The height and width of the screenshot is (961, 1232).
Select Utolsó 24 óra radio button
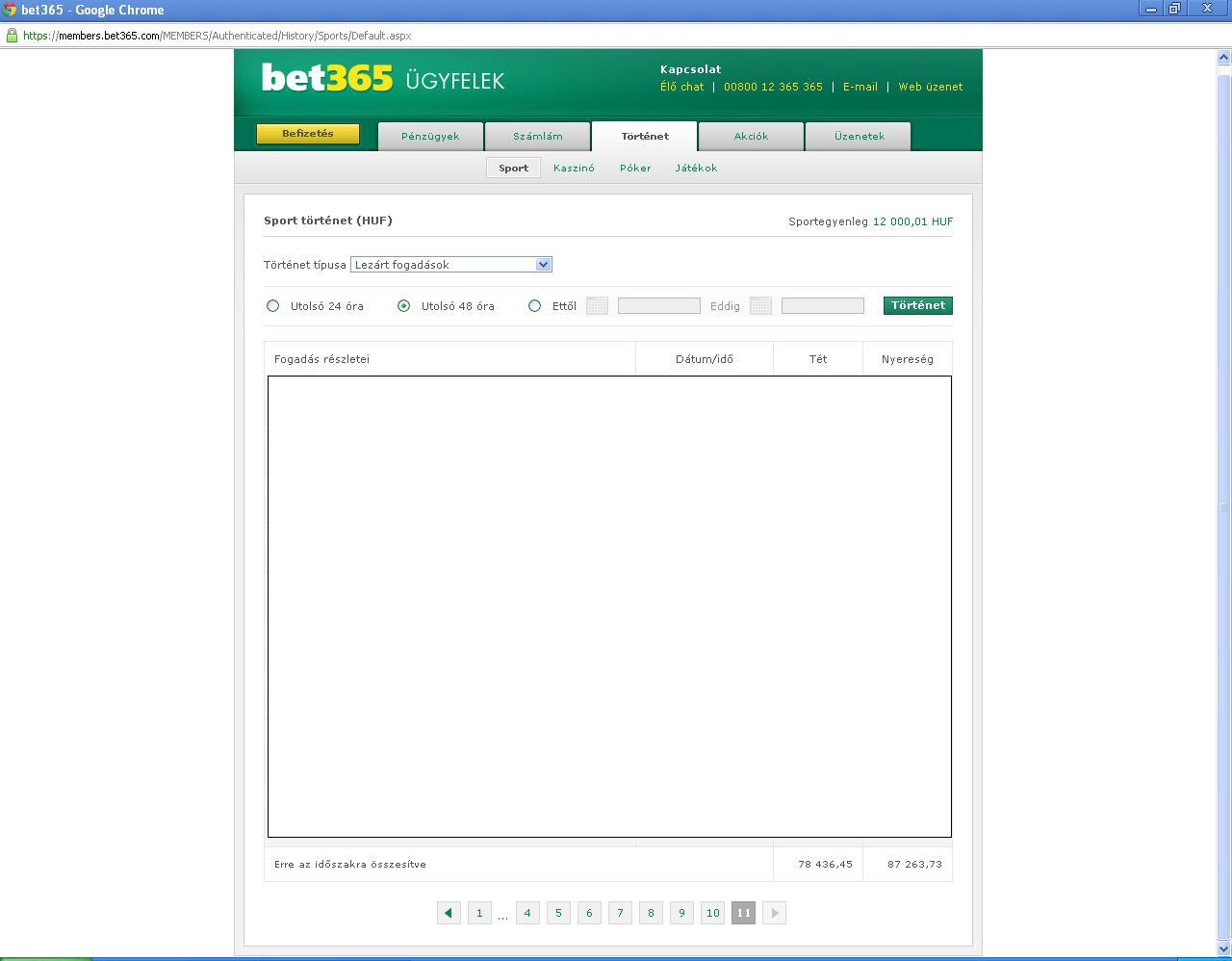[x=272, y=305]
